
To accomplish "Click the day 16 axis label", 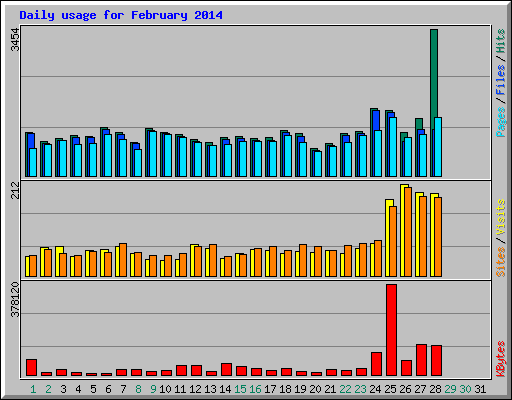I will 255,389.
